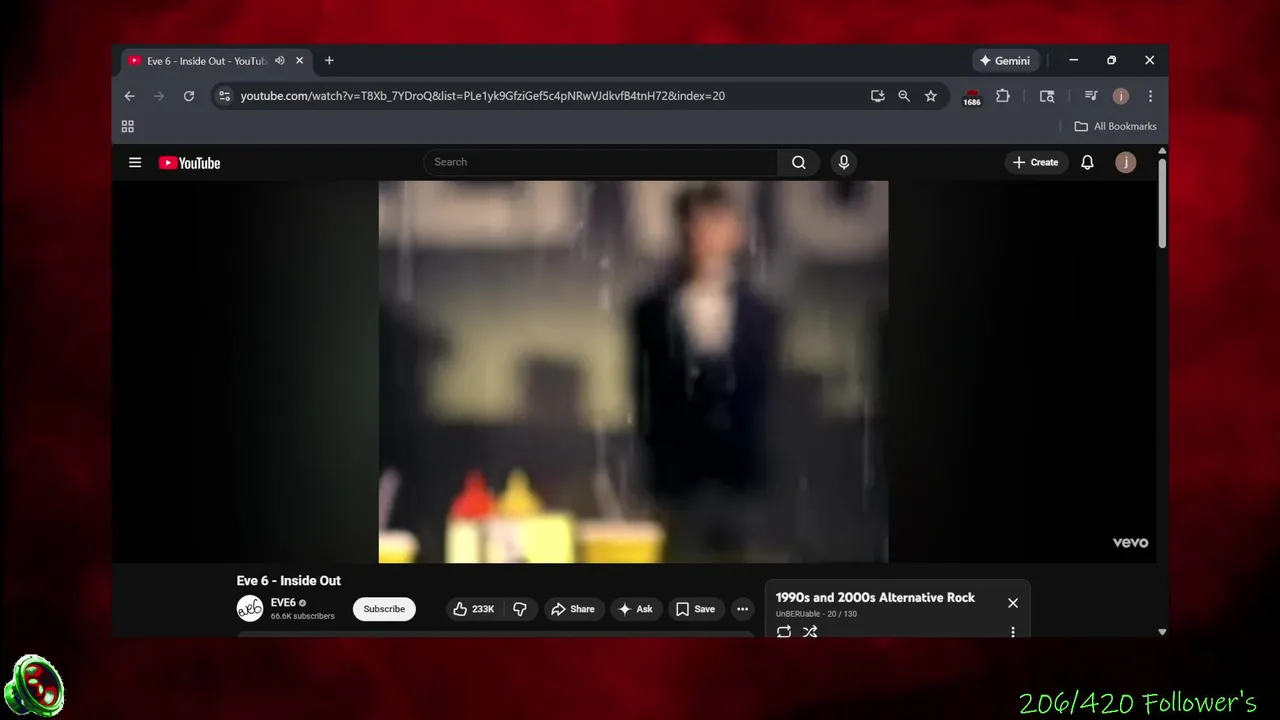Toggle playlist loop
The width and height of the screenshot is (1280, 720).
[784, 632]
